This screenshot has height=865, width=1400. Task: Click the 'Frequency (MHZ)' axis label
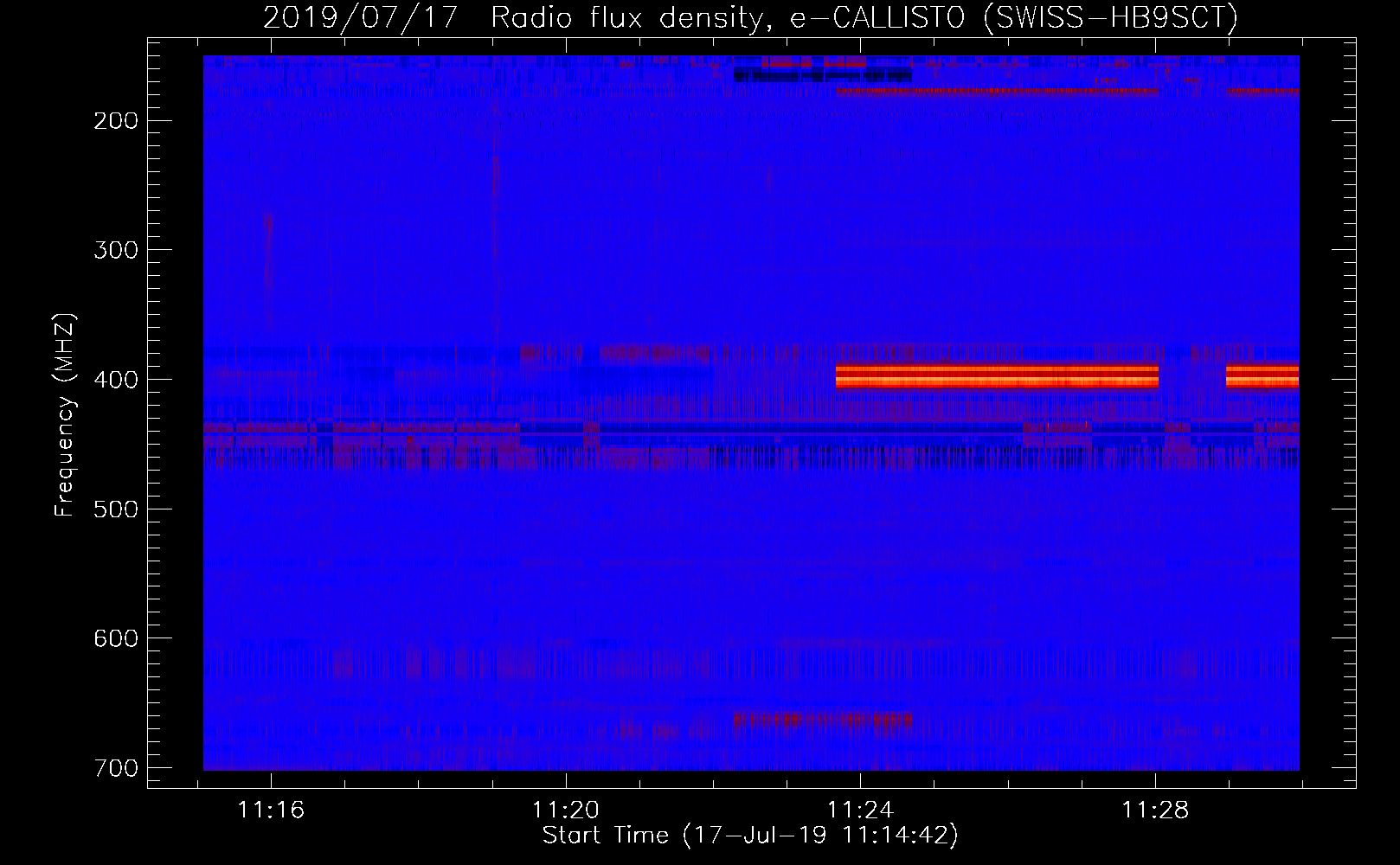tap(65, 415)
